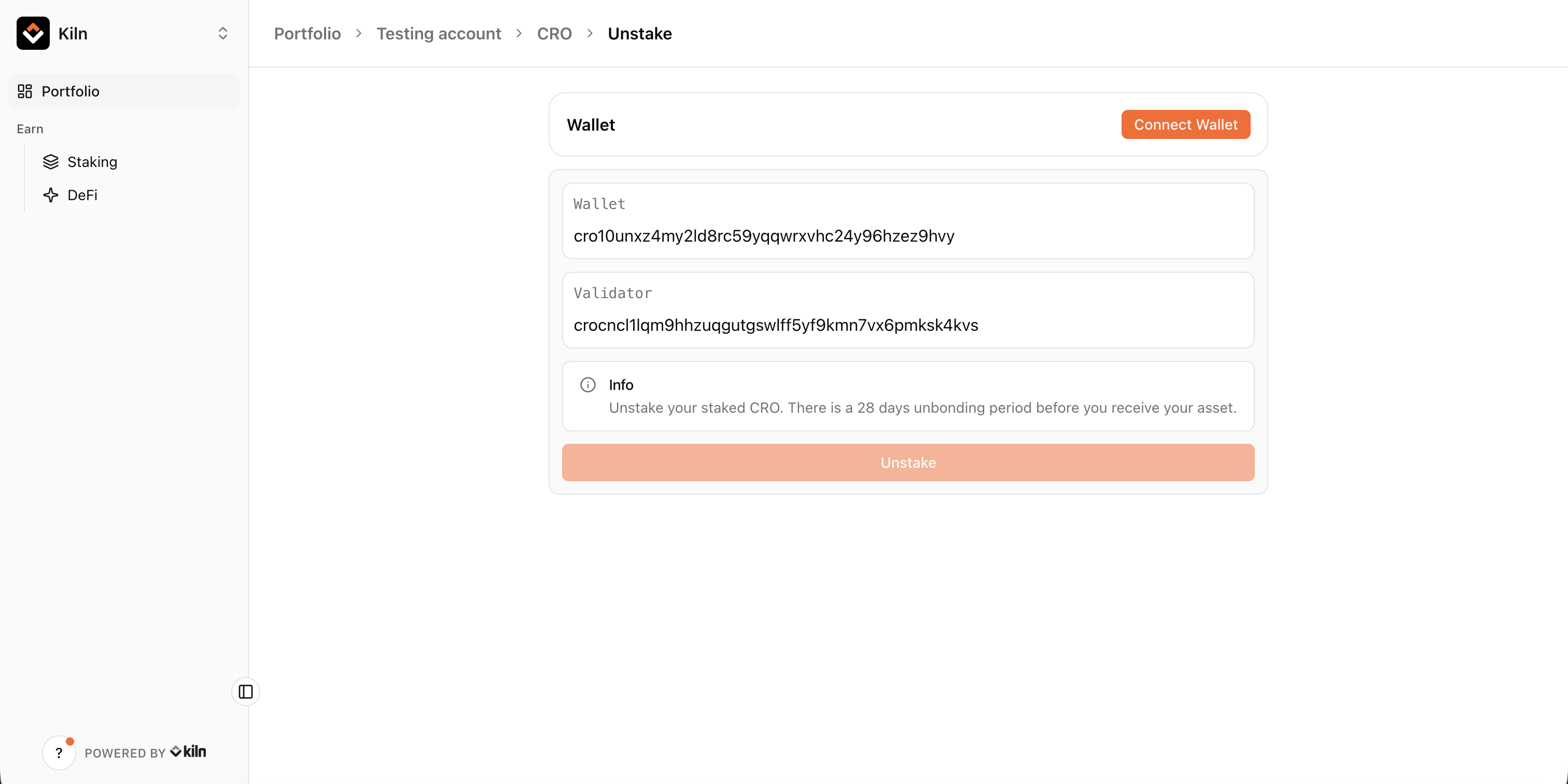The height and width of the screenshot is (784, 1568).
Task: Open the Portfolio sidebar item
Action: coord(71,91)
